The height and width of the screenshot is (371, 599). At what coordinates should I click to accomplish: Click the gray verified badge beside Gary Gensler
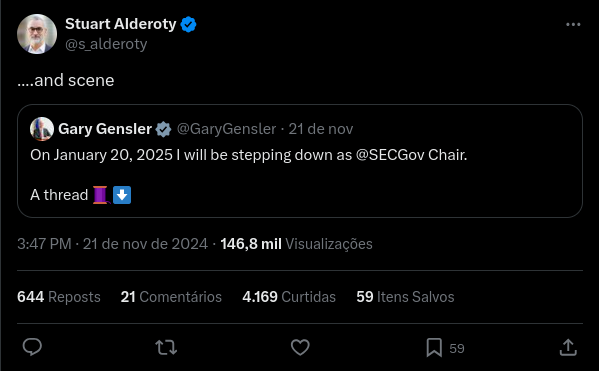(x=164, y=129)
